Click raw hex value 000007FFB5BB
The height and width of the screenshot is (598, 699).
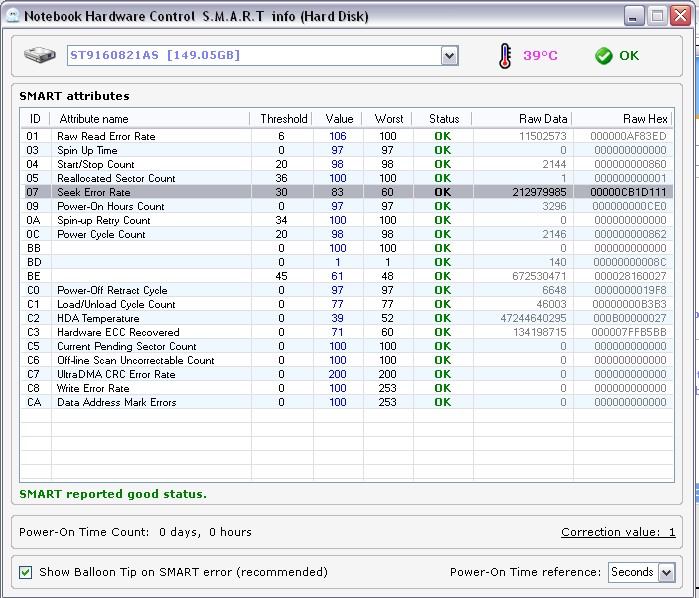(629, 332)
